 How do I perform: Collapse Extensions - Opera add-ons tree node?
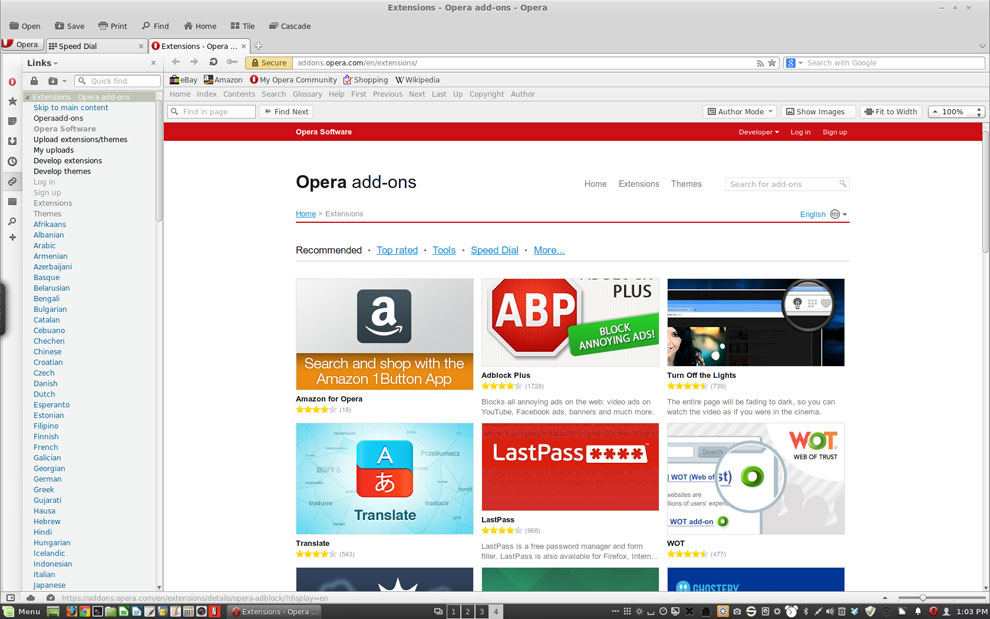click(x=27, y=97)
